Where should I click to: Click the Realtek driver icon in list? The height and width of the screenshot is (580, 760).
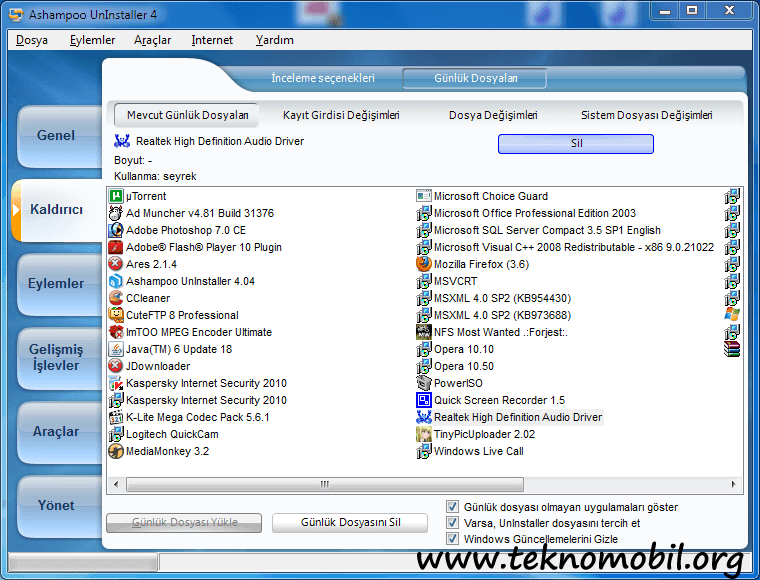point(424,417)
